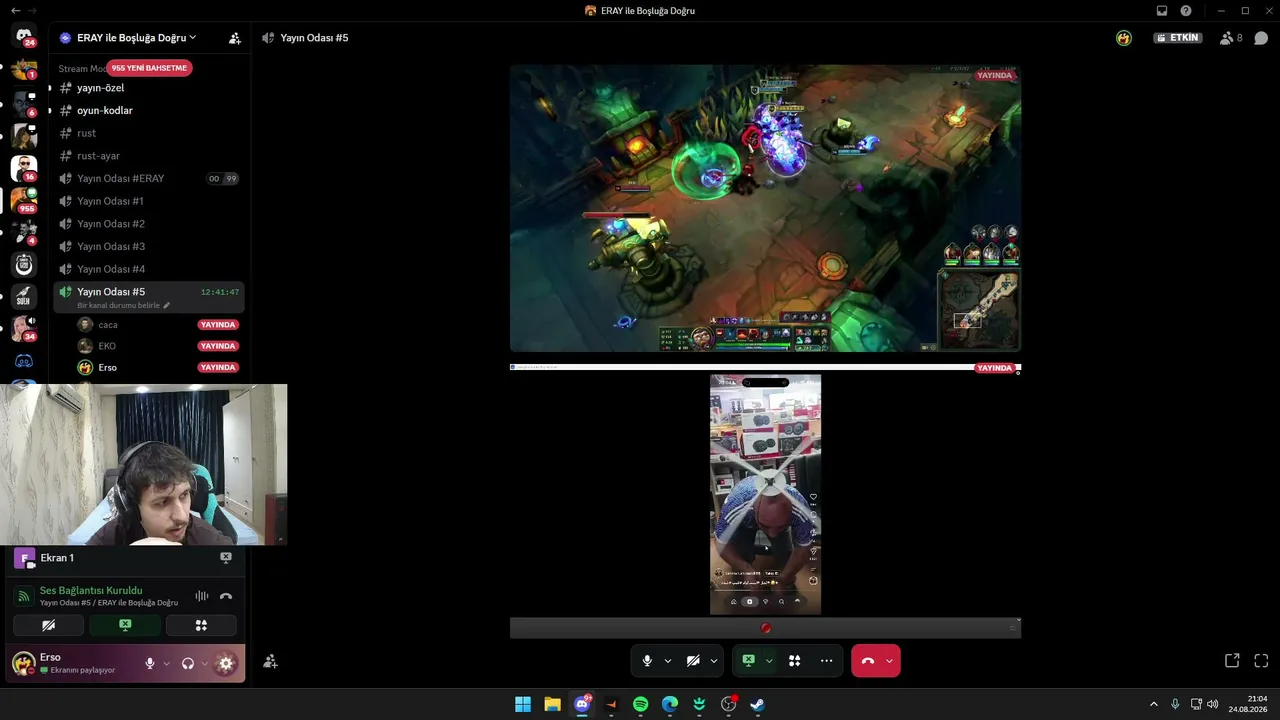Join voice channel Yayın Odası #3

click(x=148, y=247)
